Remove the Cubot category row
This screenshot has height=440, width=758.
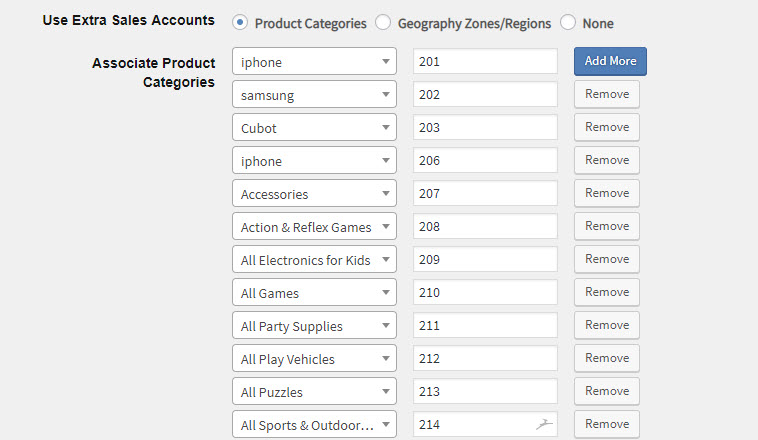tap(607, 127)
